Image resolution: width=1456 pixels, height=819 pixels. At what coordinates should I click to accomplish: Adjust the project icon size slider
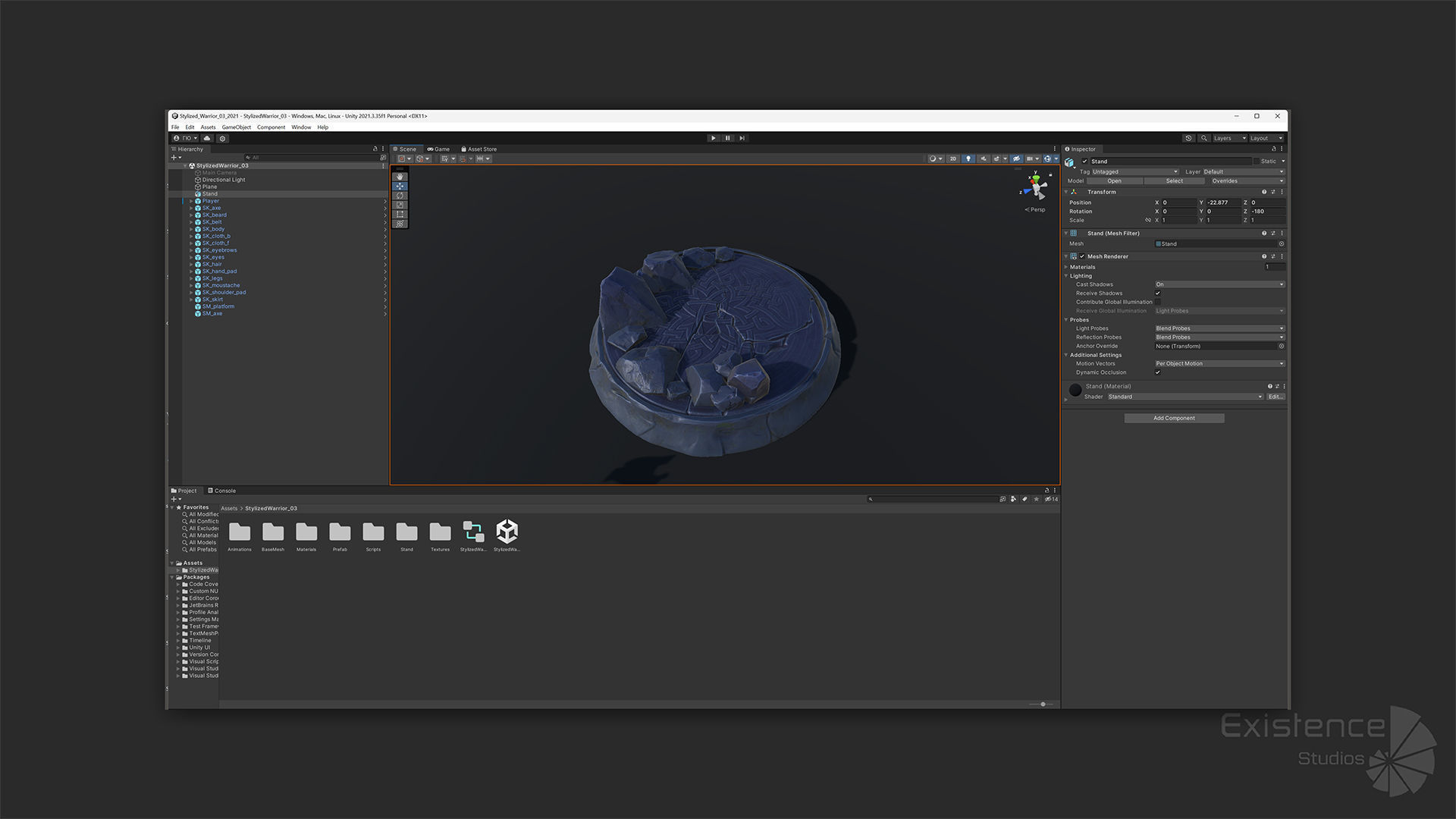pos(1043,704)
